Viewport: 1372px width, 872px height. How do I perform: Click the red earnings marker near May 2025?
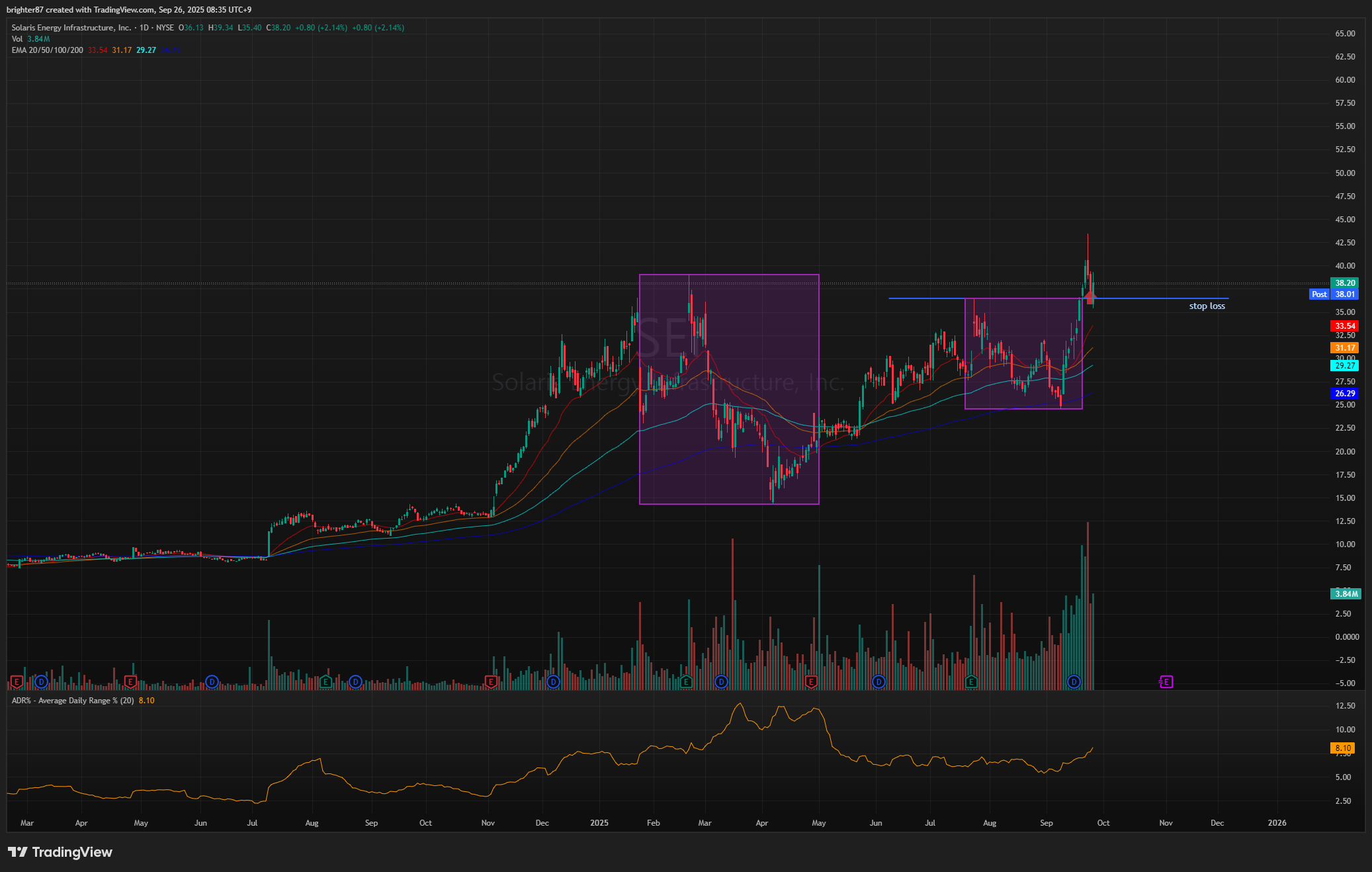[811, 681]
